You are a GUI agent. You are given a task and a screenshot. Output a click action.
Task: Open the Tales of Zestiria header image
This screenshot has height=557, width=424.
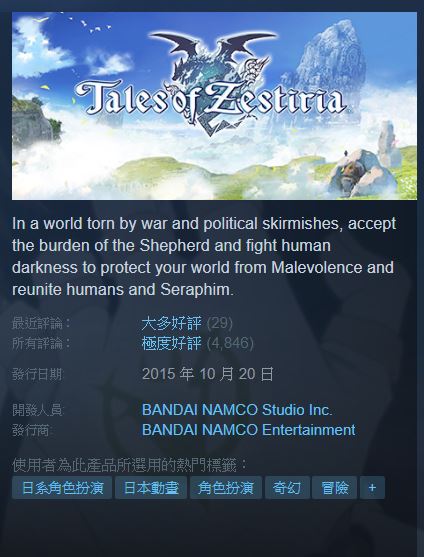214,106
